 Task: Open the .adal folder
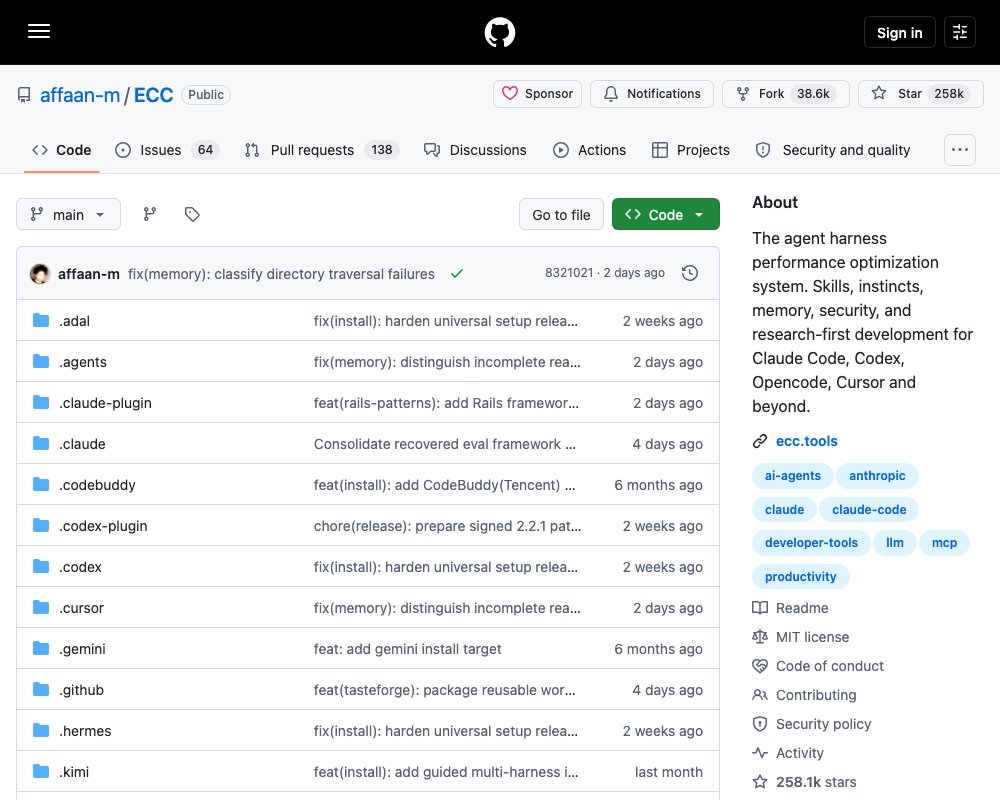point(75,321)
